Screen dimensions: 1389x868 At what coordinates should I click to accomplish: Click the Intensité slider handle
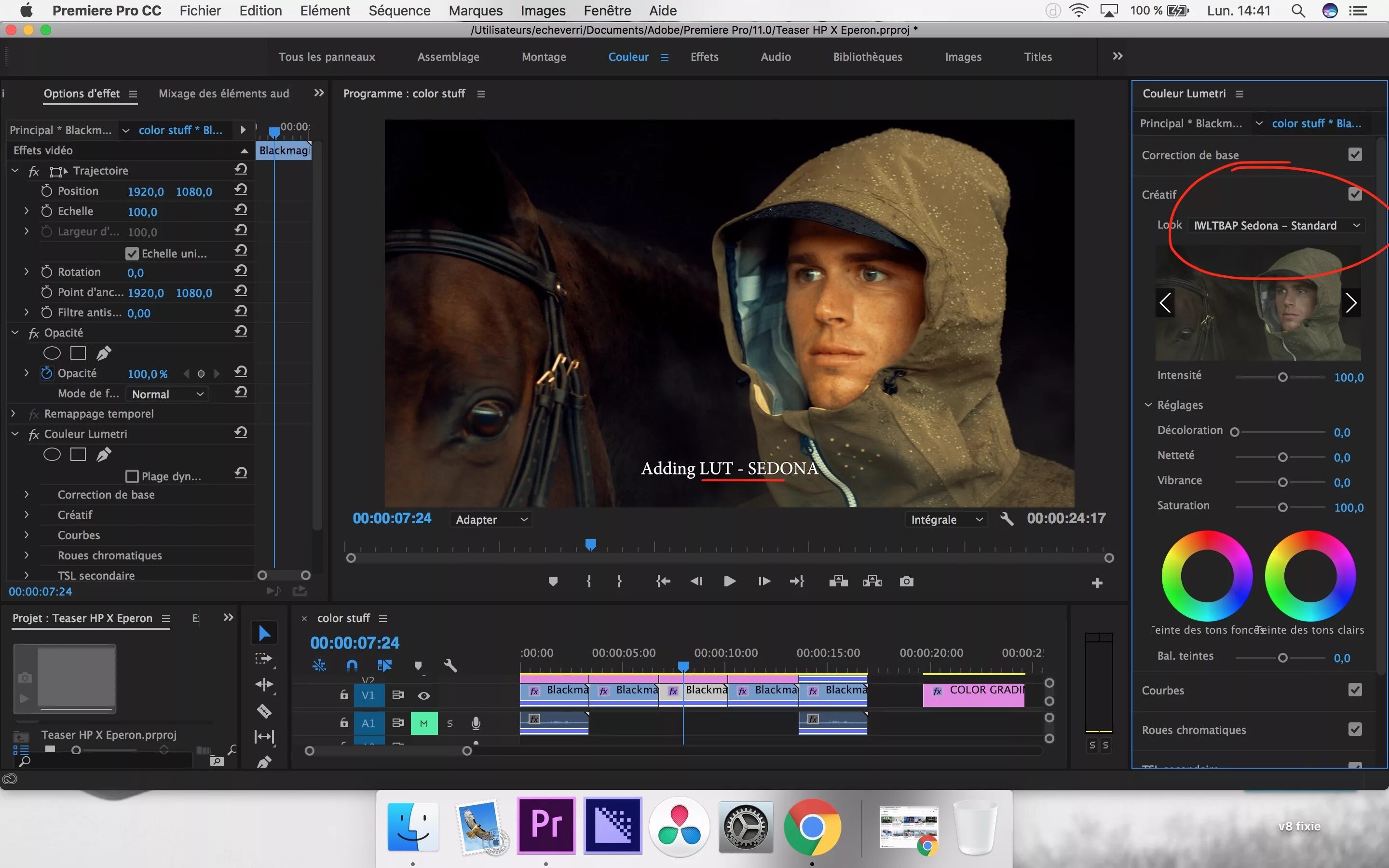point(1282,377)
